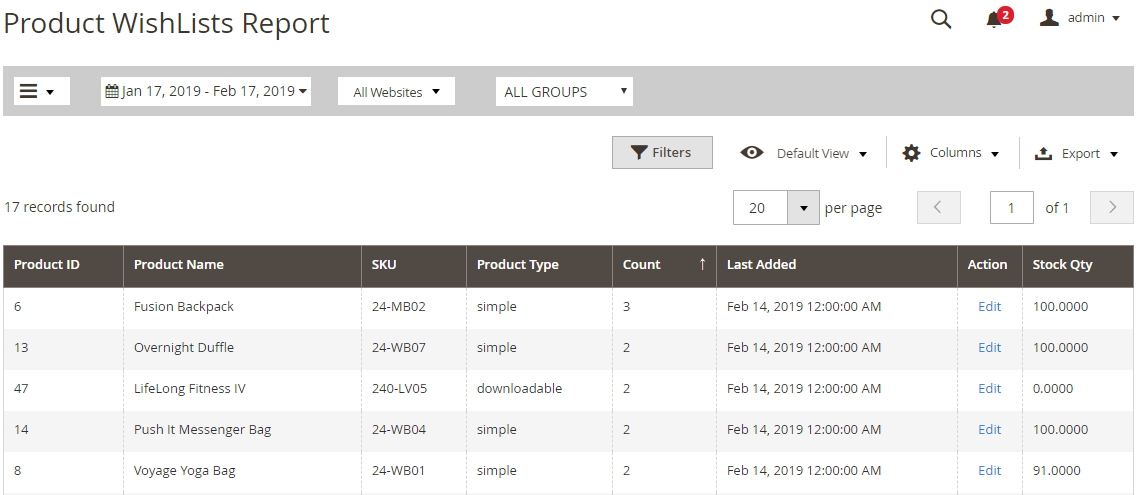Image resolution: width=1141 pixels, height=495 pixels.
Task: Click the admin user avatar icon
Action: (x=1049, y=18)
